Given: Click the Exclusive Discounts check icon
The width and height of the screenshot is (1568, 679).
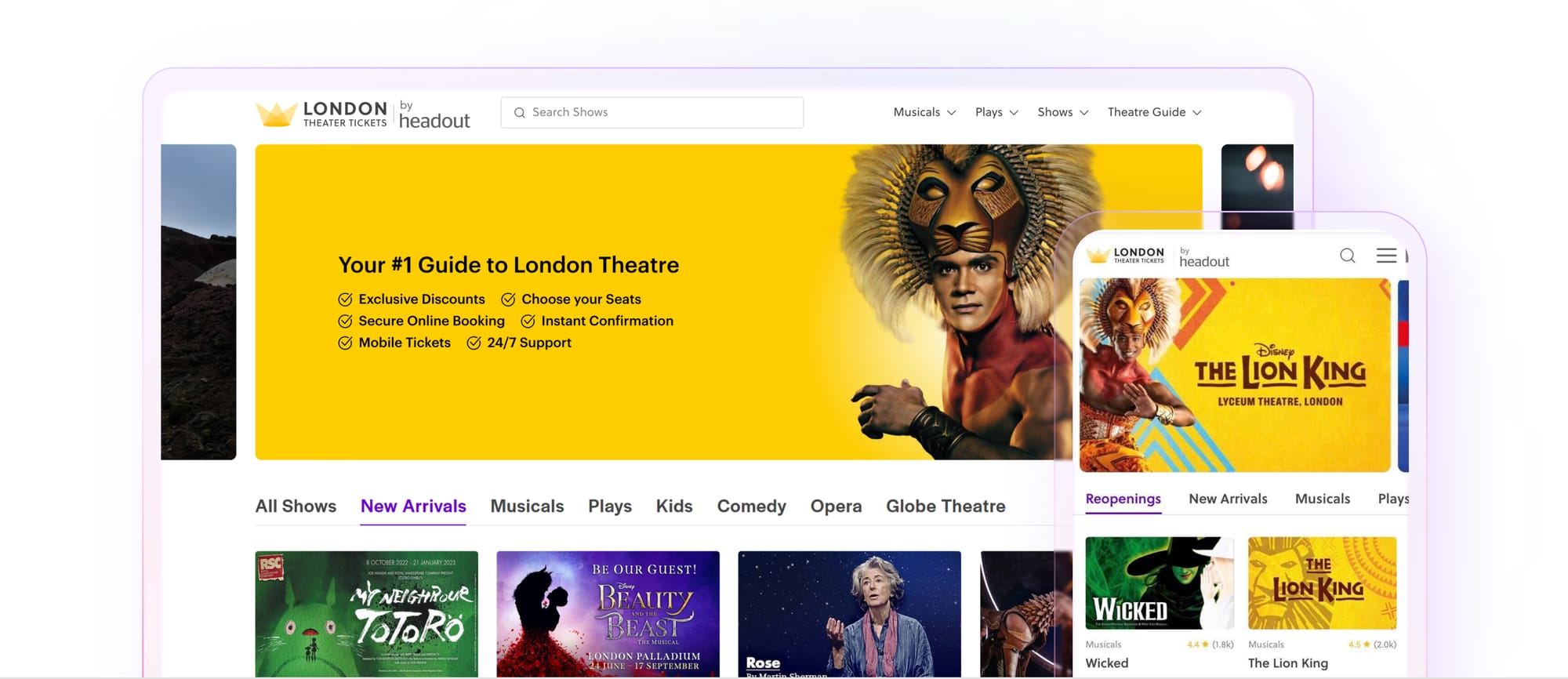Looking at the screenshot, I should tap(345, 300).
